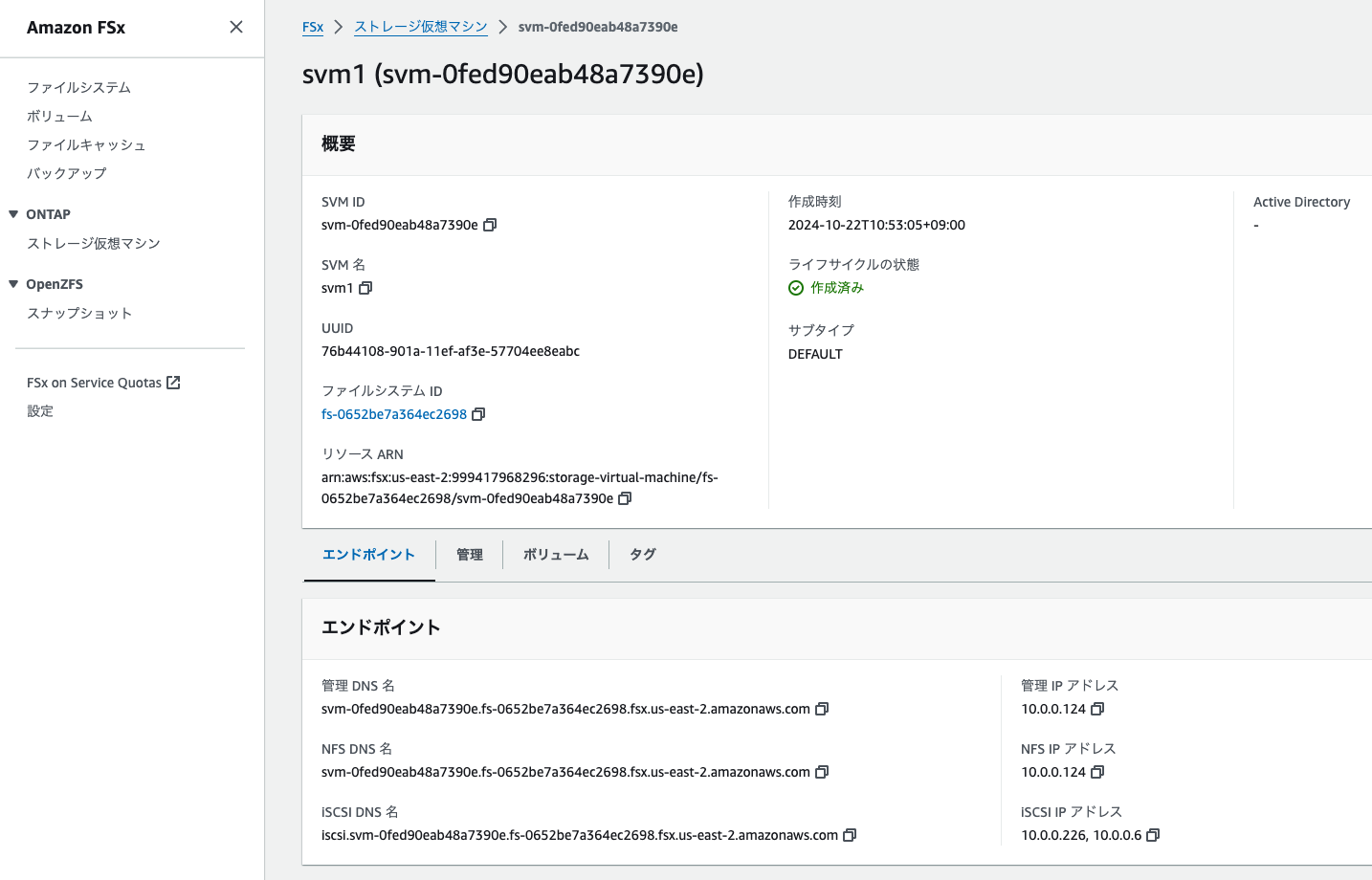Open 設定 in the sidebar
This screenshot has height=880, width=1372.
tap(40, 411)
